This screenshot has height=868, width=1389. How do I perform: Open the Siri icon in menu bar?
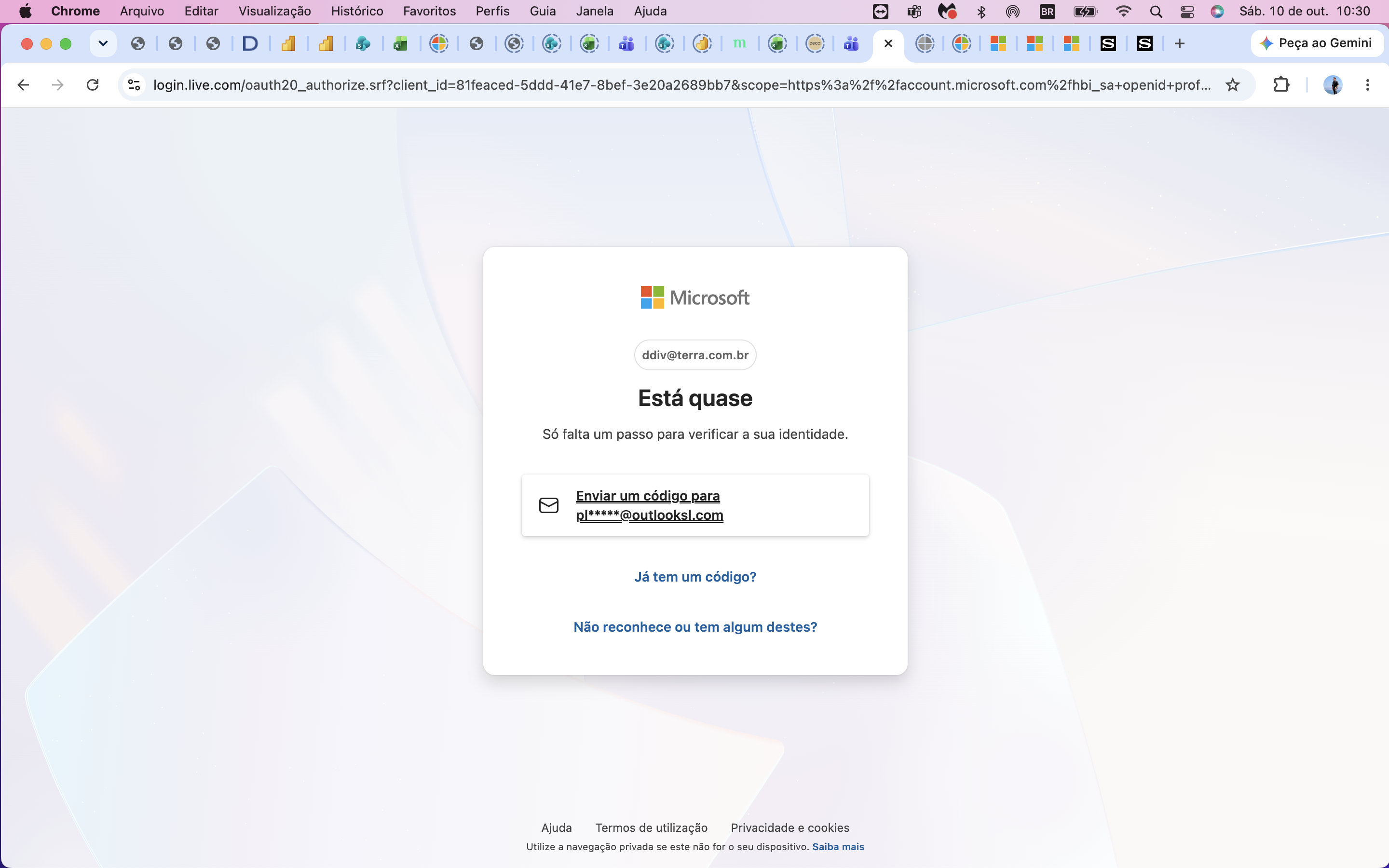point(1217,12)
